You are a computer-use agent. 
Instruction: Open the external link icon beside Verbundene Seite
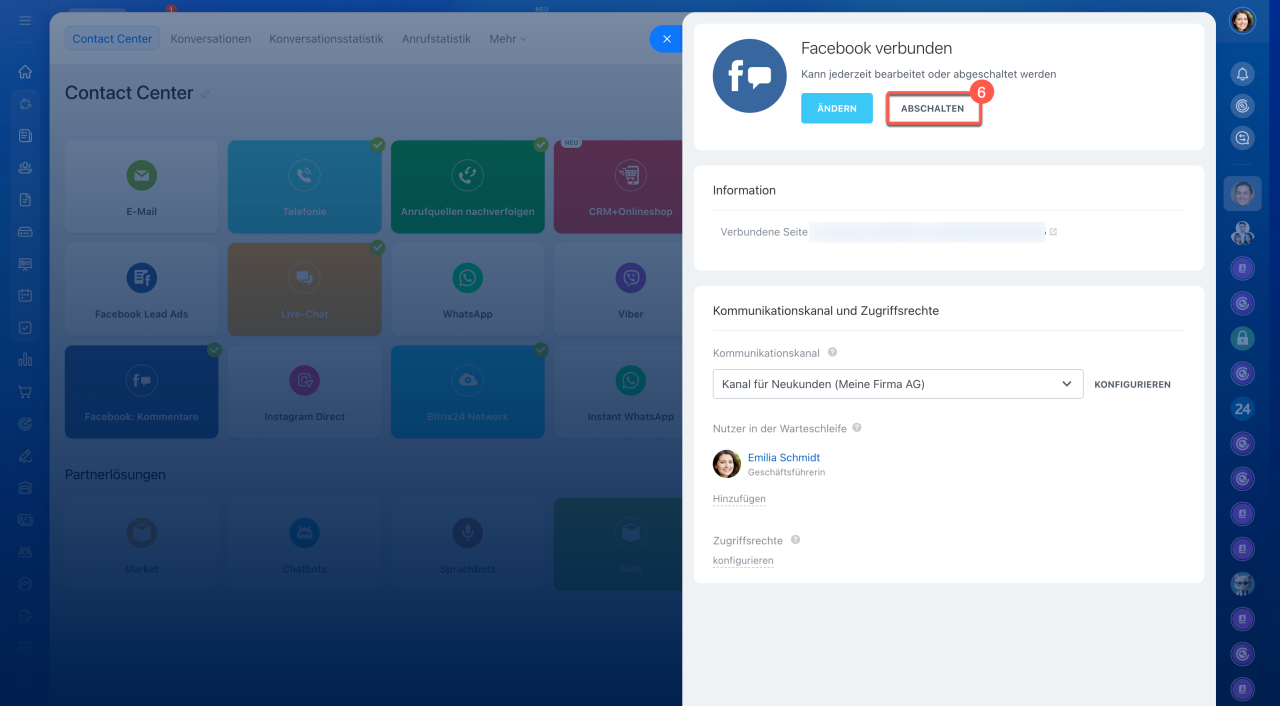[x=1053, y=232]
